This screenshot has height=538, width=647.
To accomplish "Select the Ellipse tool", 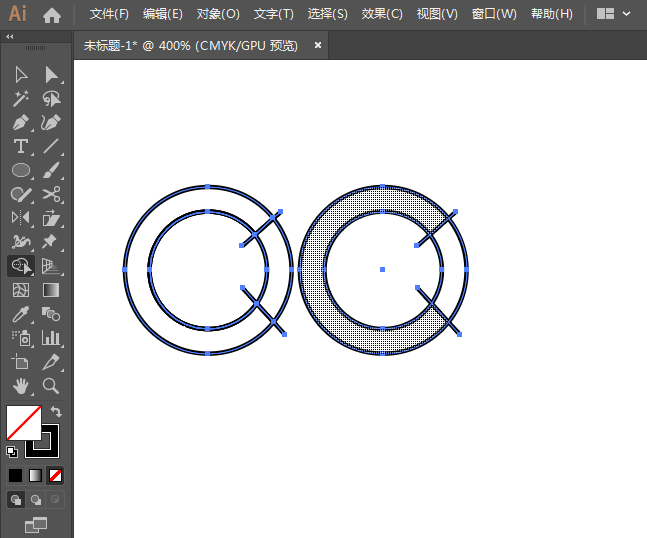I will coord(21,170).
